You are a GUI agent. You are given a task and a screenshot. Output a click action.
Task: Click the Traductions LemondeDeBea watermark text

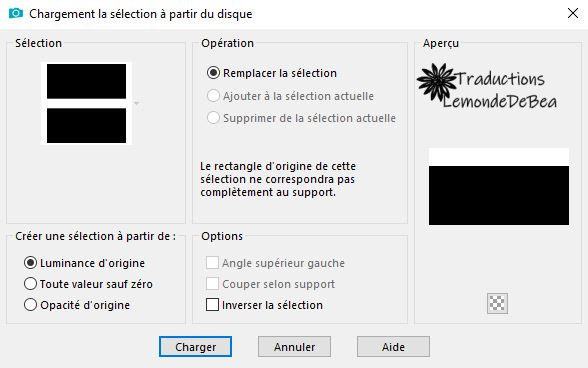[x=500, y=90]
